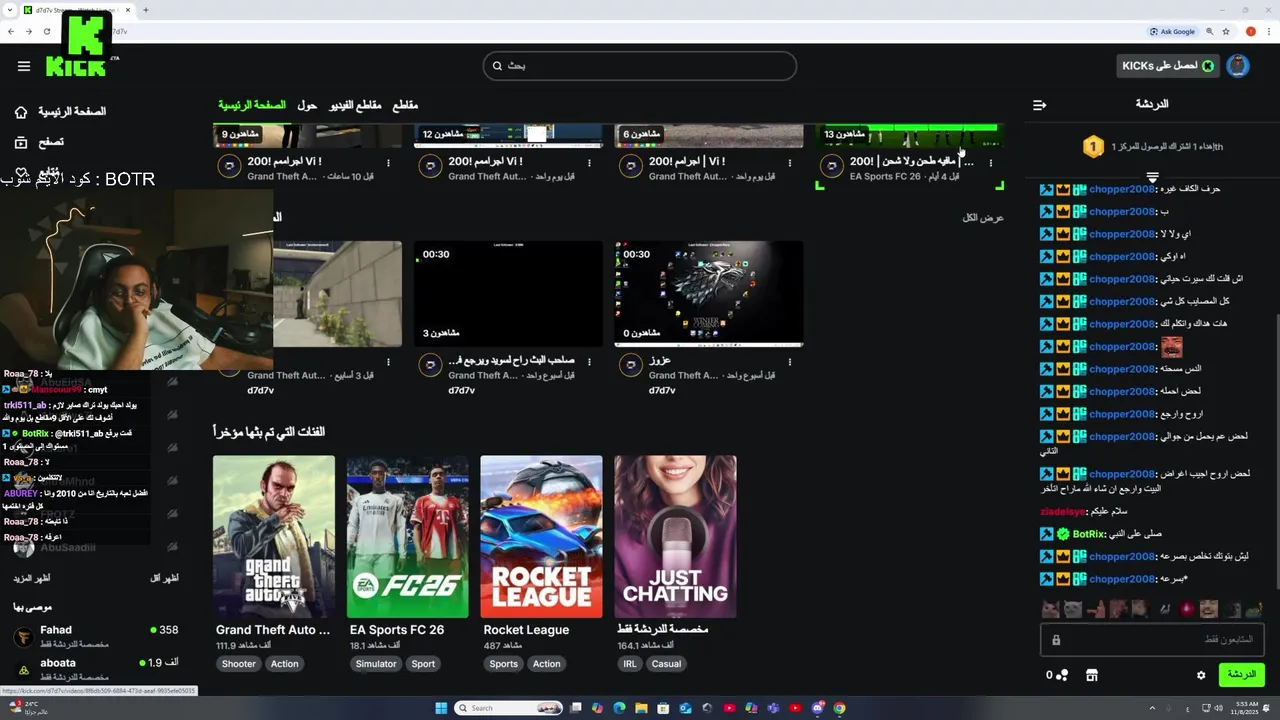Open a new browser tab

pyautogui.click(x=146, y=10)
